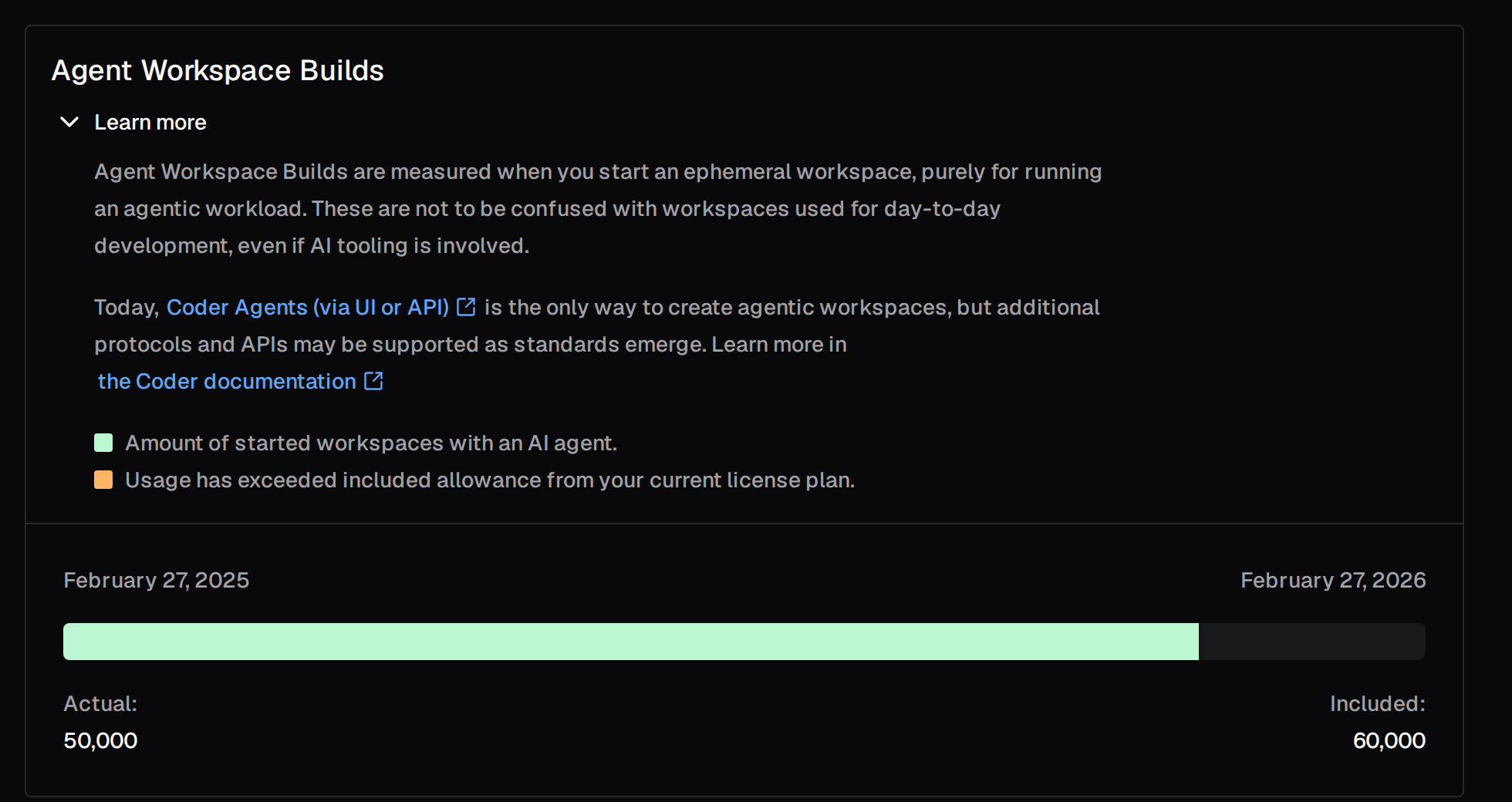
Task: Click the Agent Workspace Builds heading
Action: tap(218, 70)
